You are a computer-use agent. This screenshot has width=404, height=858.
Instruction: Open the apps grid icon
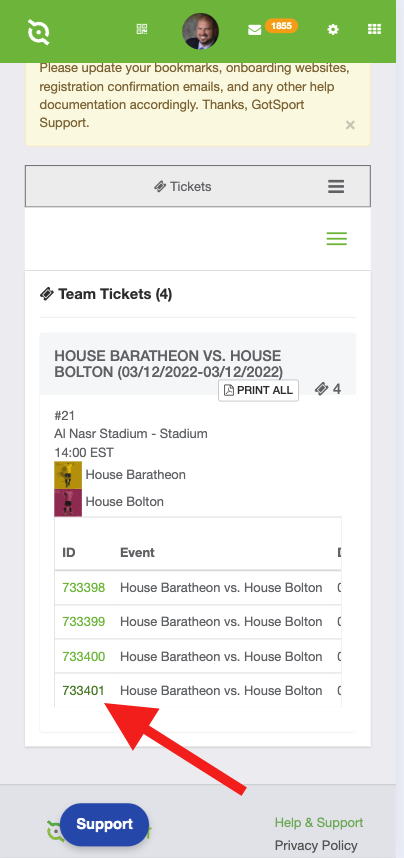pos(374,29)
